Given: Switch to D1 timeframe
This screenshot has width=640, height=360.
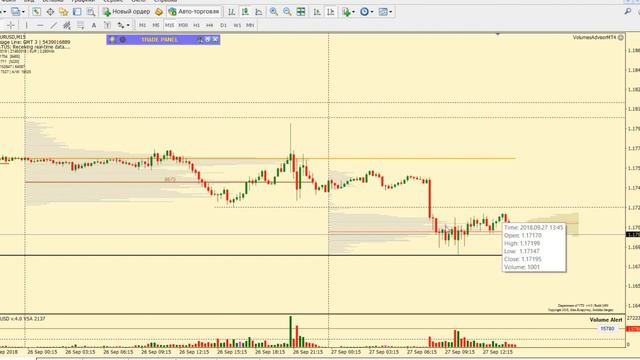Looking at the screenshot, I should (223, 25).
